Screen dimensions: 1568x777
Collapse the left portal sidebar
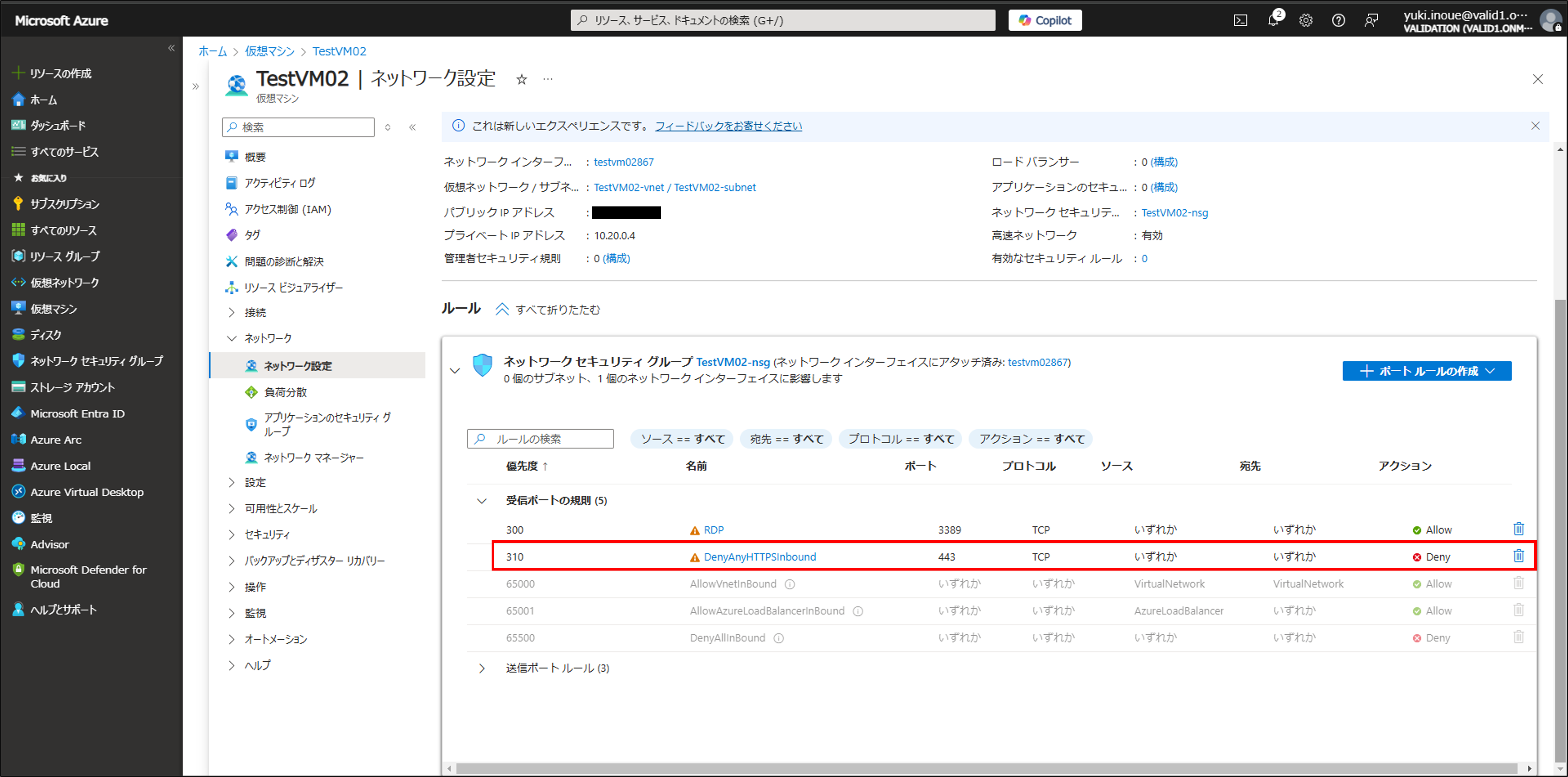point(171,47)
